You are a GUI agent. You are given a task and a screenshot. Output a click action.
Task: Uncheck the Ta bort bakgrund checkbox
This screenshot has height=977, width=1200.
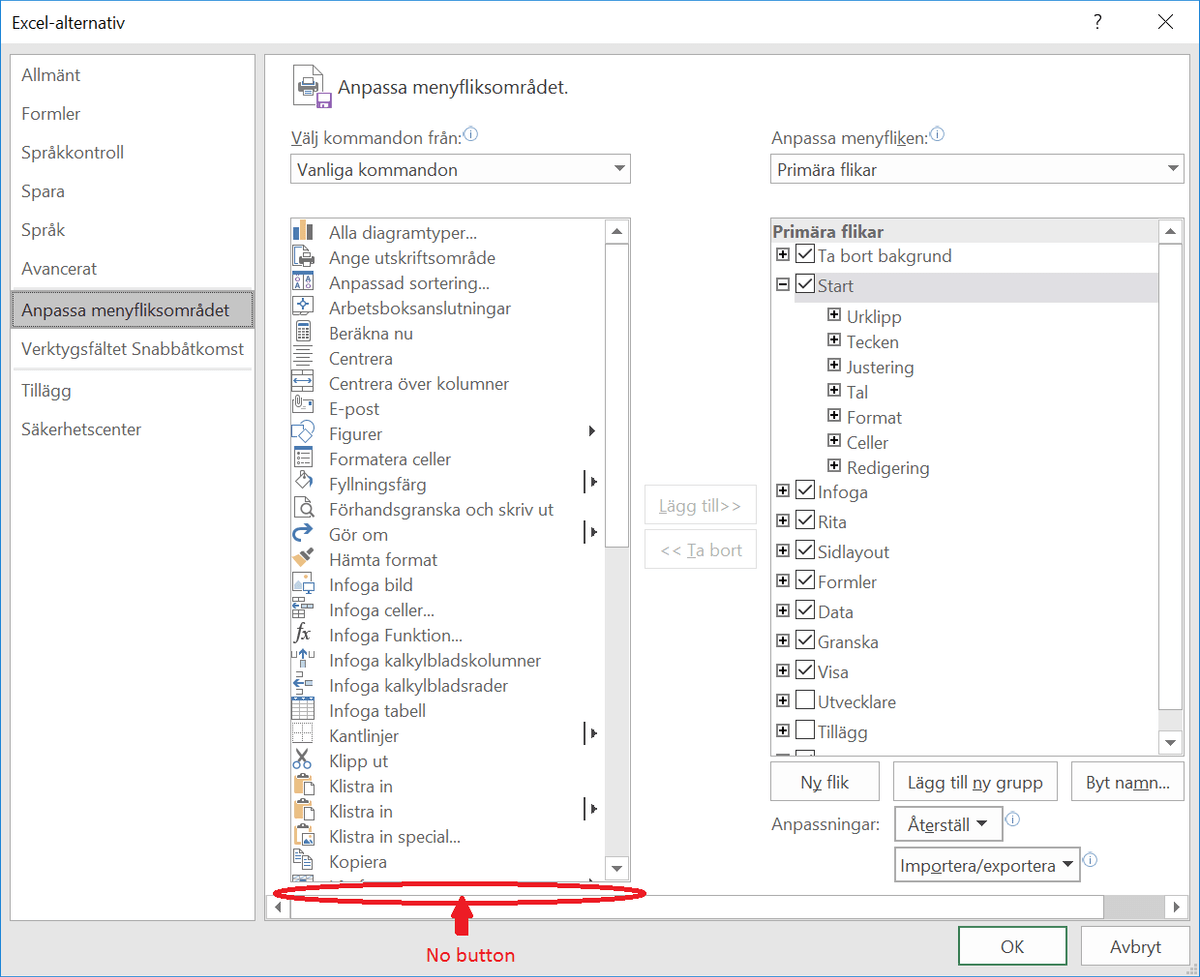[805, 255]
